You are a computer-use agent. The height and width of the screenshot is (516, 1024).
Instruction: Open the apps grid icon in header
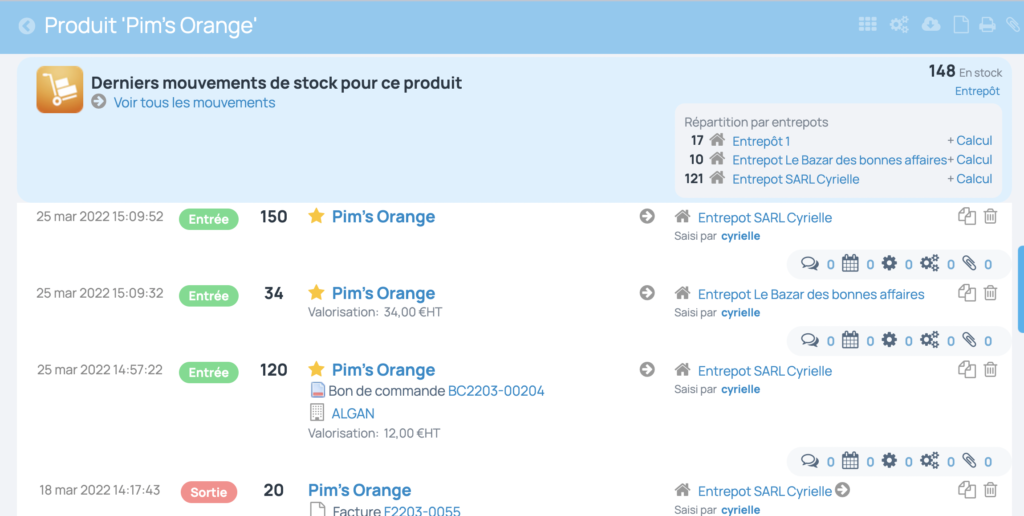(x=867, y=24)
